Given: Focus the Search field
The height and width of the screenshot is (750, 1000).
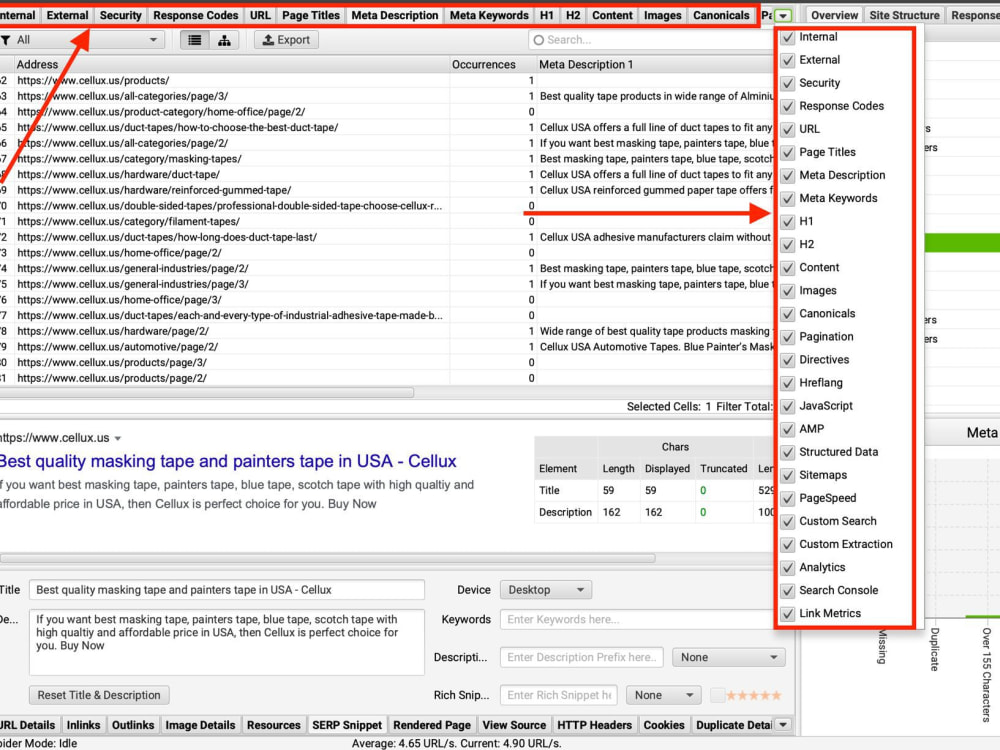Looking at the screenshot, I should [x=651, y=40].
